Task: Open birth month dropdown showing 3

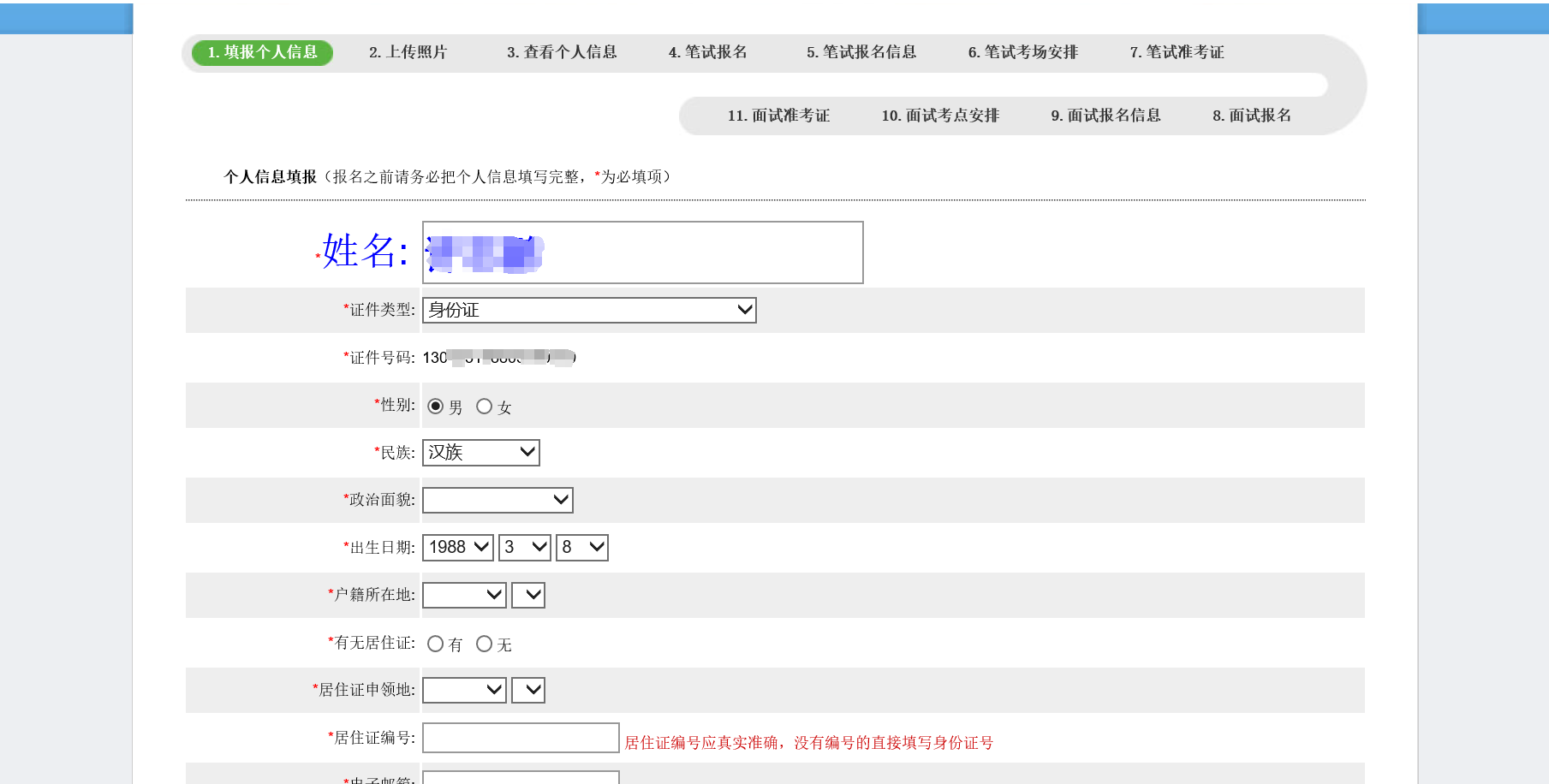Action: [525, 547]
